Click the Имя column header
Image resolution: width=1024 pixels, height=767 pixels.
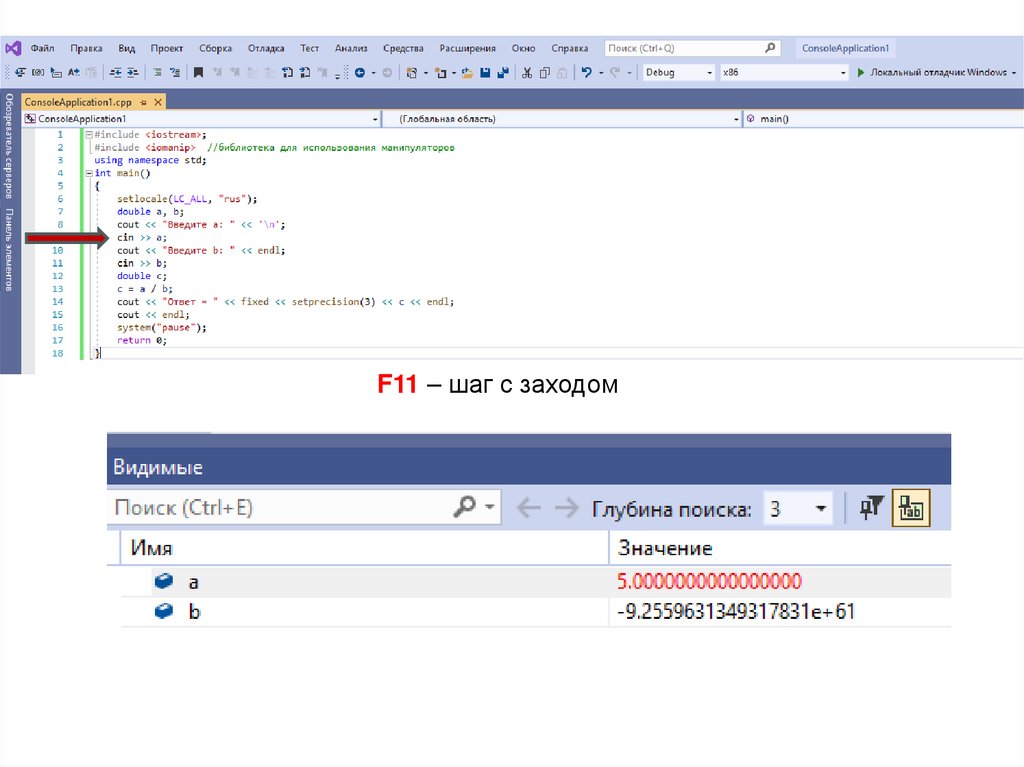pos(150,548)
